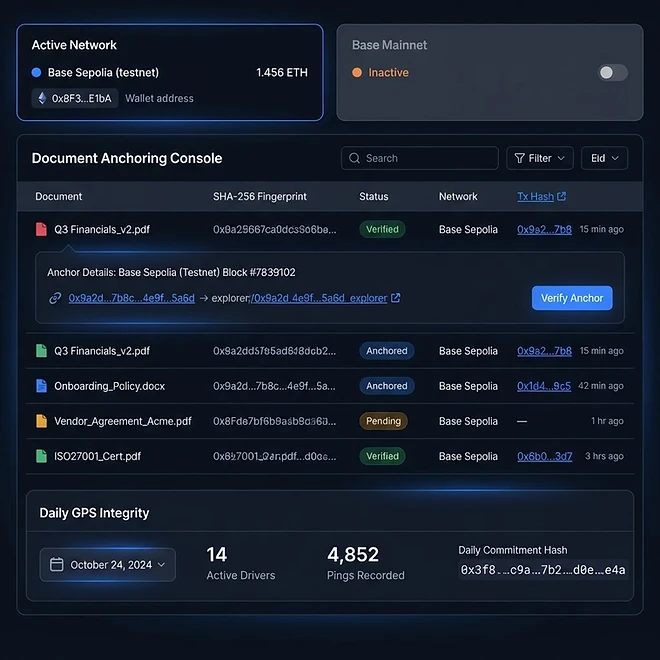The height and width of the screenshot is (660, 660).
Task: Click Anchored badge on Q3 Financials row
Action: click(x=387, y=351)
